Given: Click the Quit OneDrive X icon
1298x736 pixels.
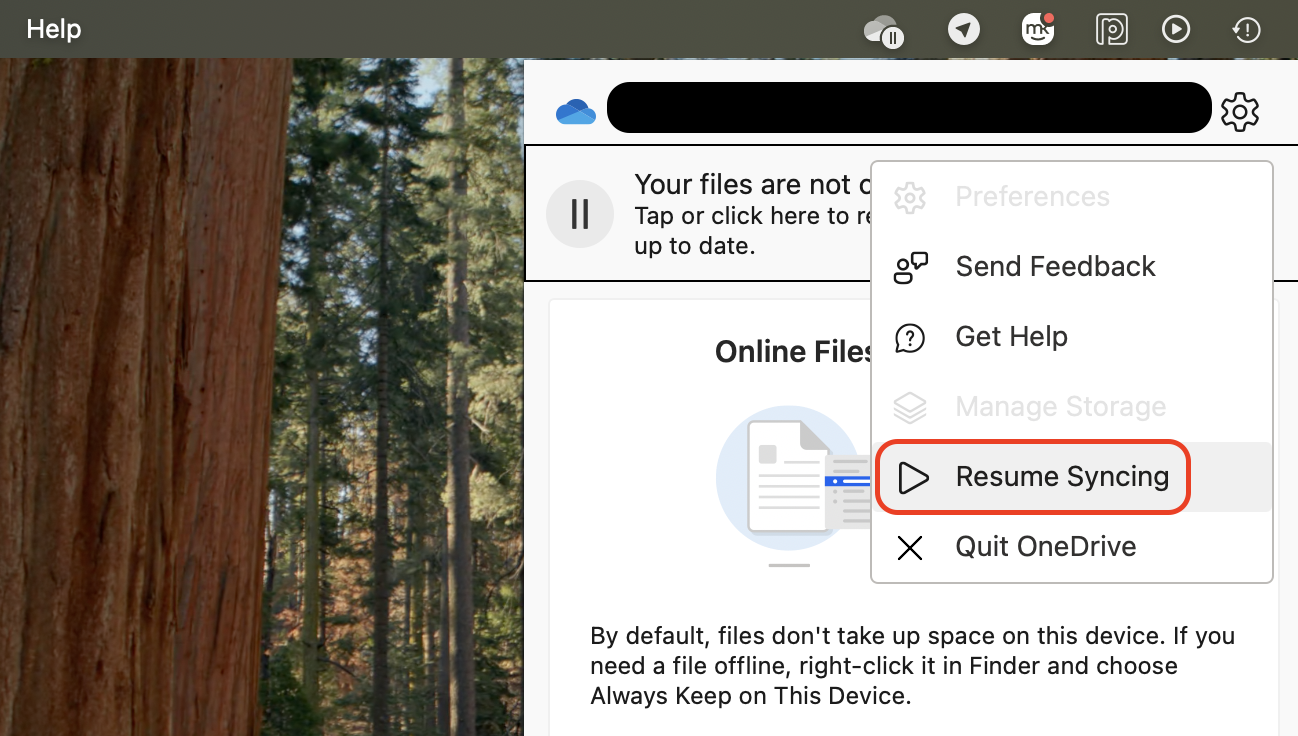Looking at the screenshot, I should pyautogui.click(x=909, y=547).
